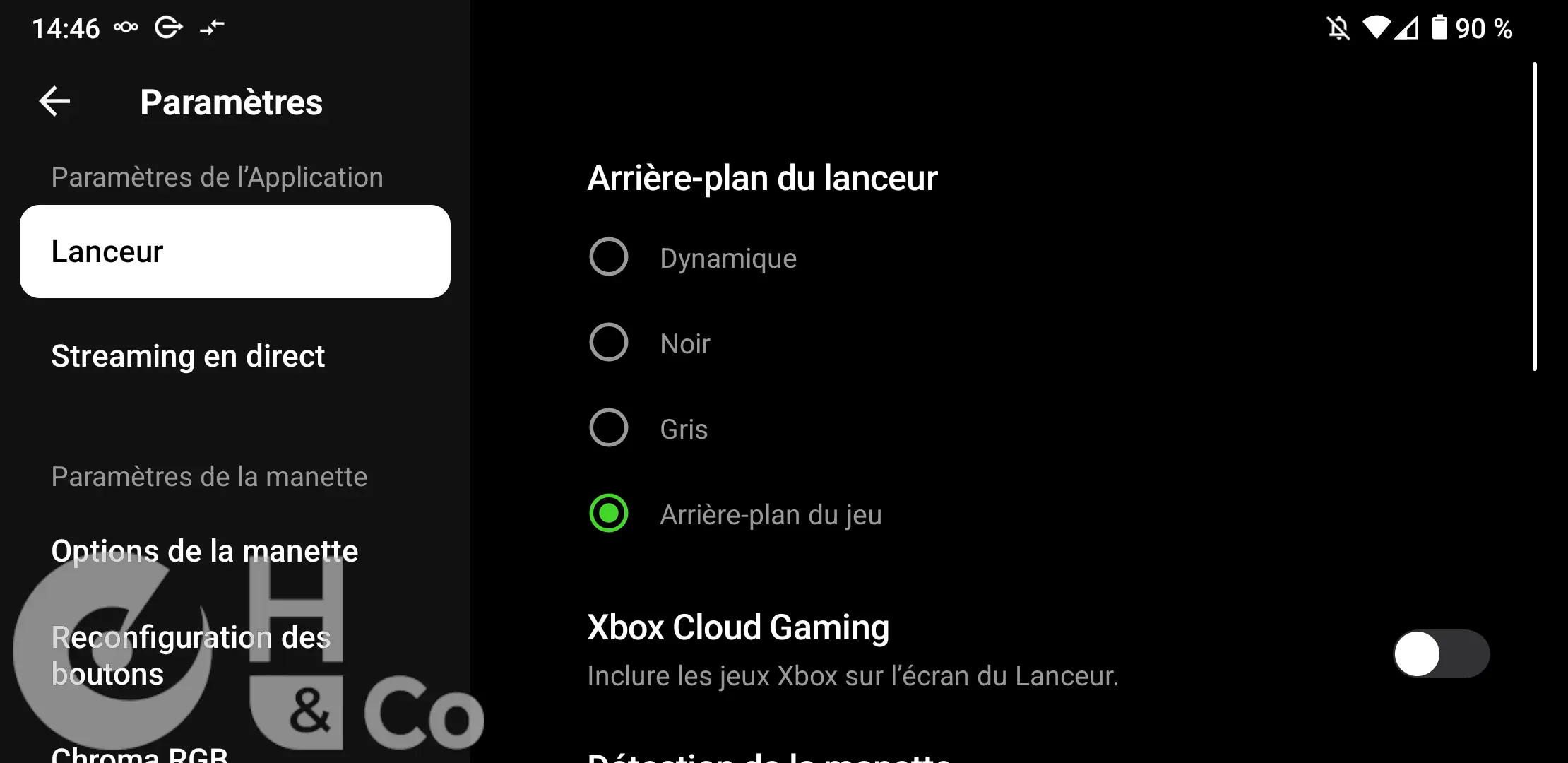Open Lanceur settings section
The width and height of the screenshot is (1568, 763).
235,251
